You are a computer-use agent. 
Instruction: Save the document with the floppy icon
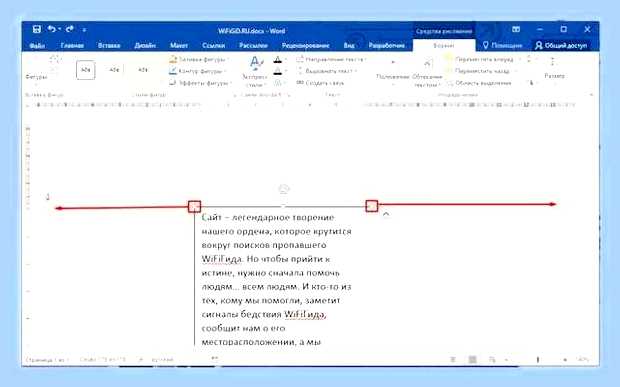(x=37, y=29)
